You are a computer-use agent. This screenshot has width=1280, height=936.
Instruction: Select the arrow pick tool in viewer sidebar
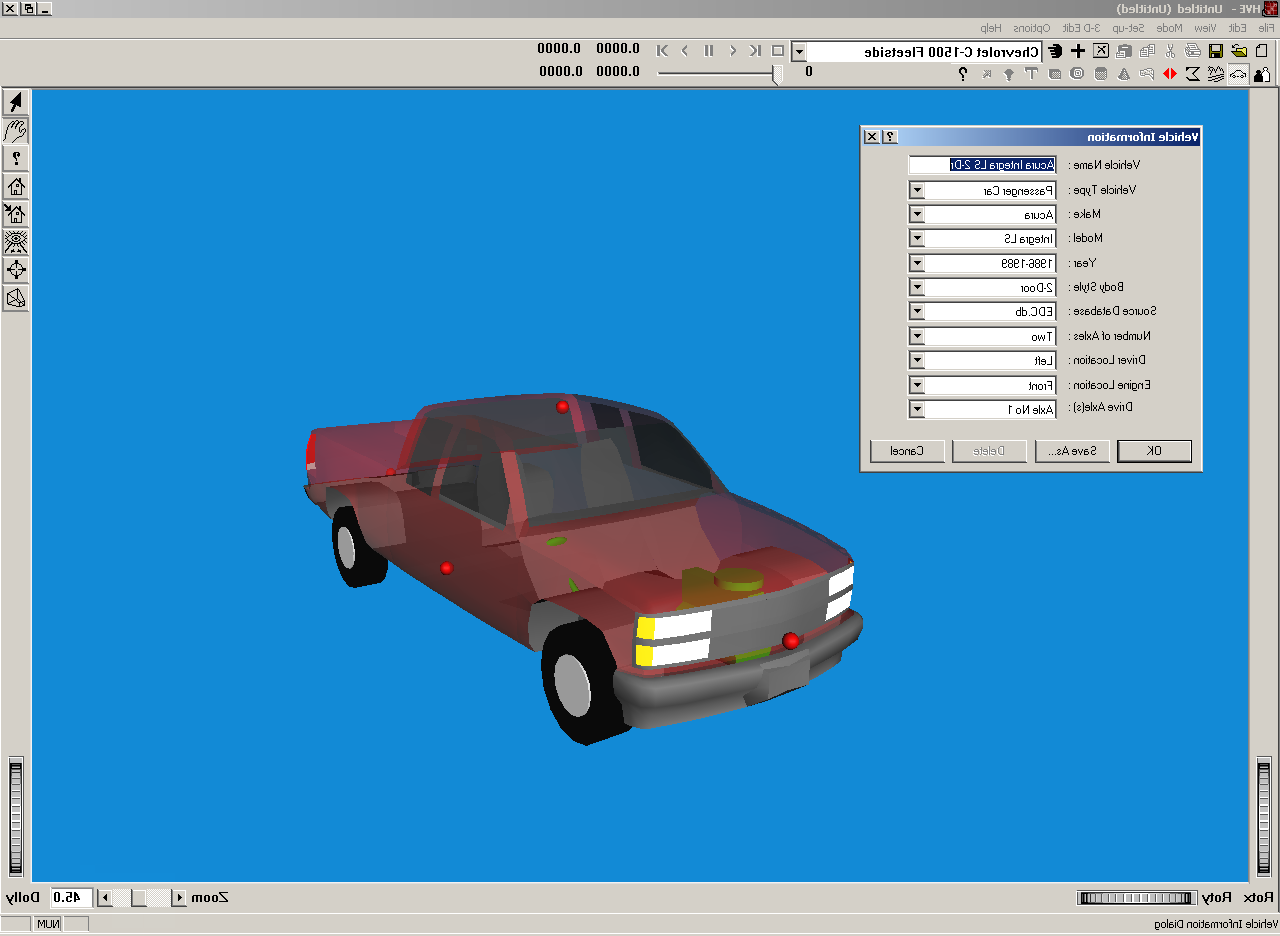point(16,102)
